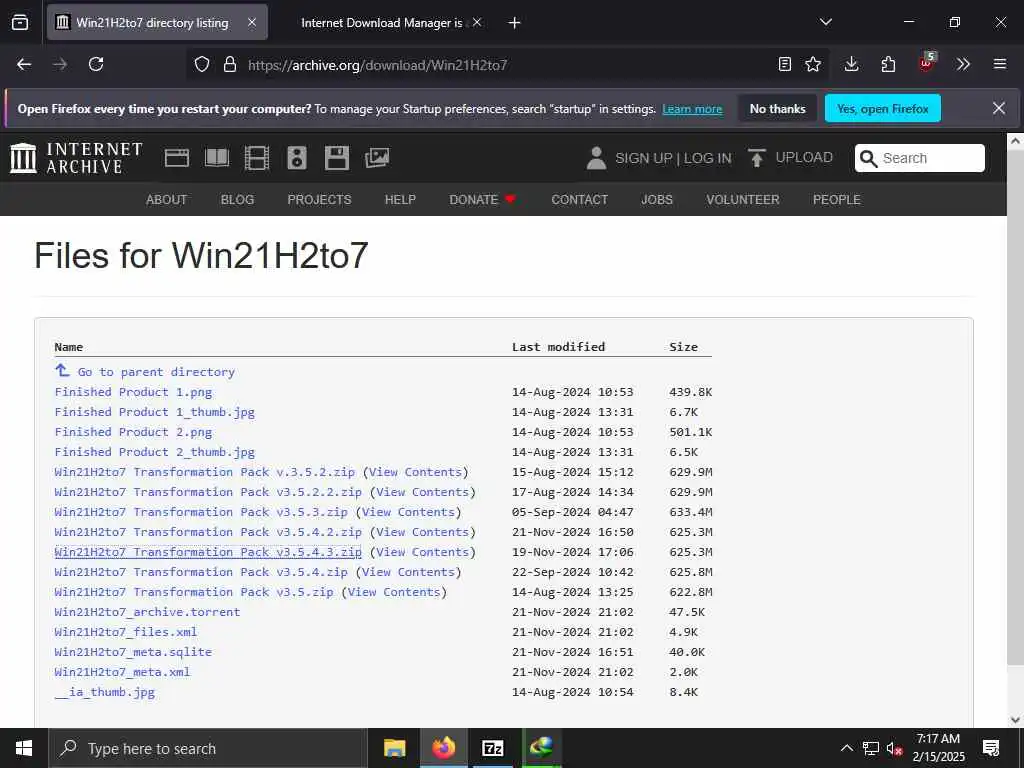
Task: Open the Extensions puzzle icon
Action: click(x=888, y=64)
